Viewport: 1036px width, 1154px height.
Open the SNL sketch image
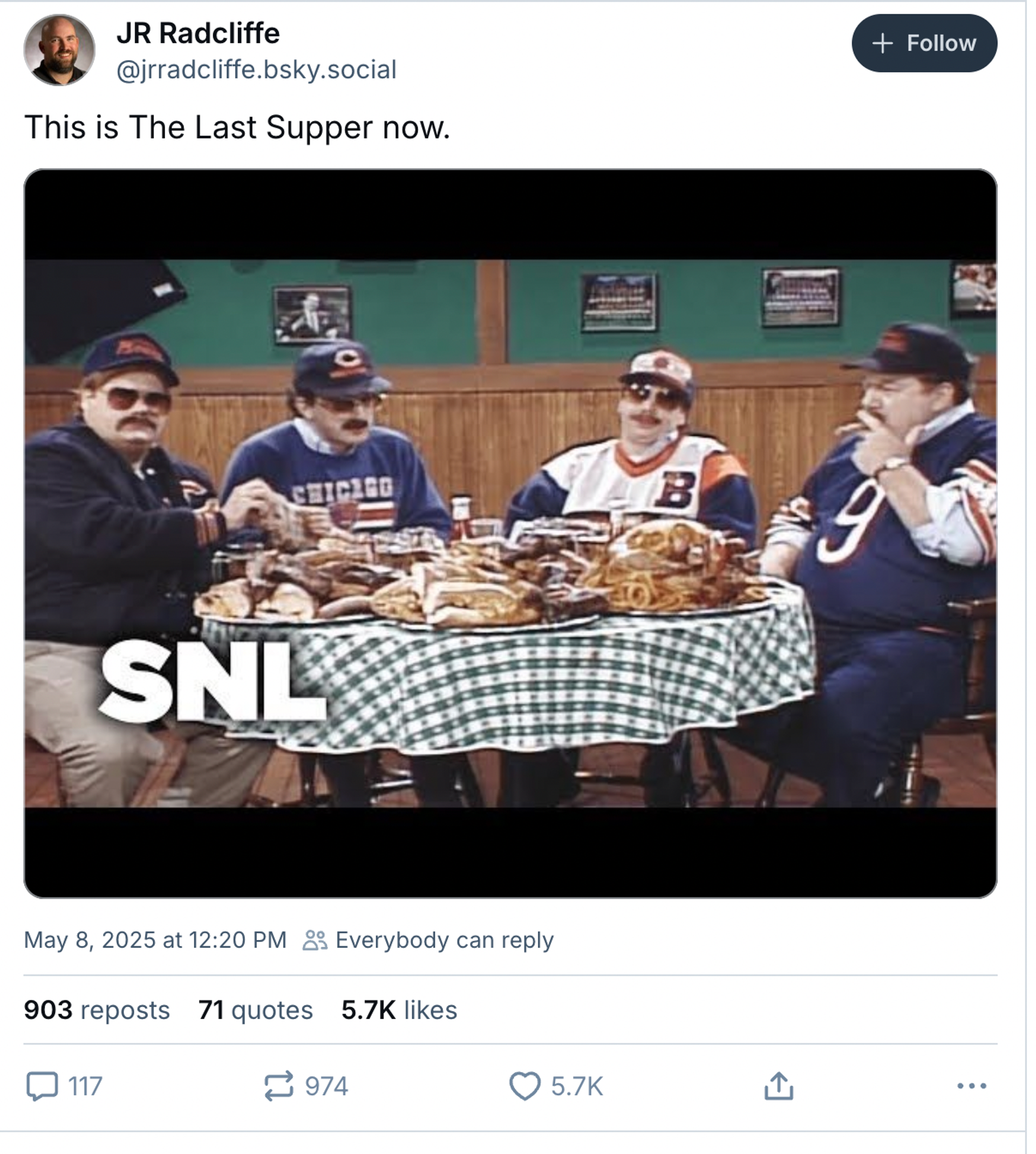pos(512,535)
